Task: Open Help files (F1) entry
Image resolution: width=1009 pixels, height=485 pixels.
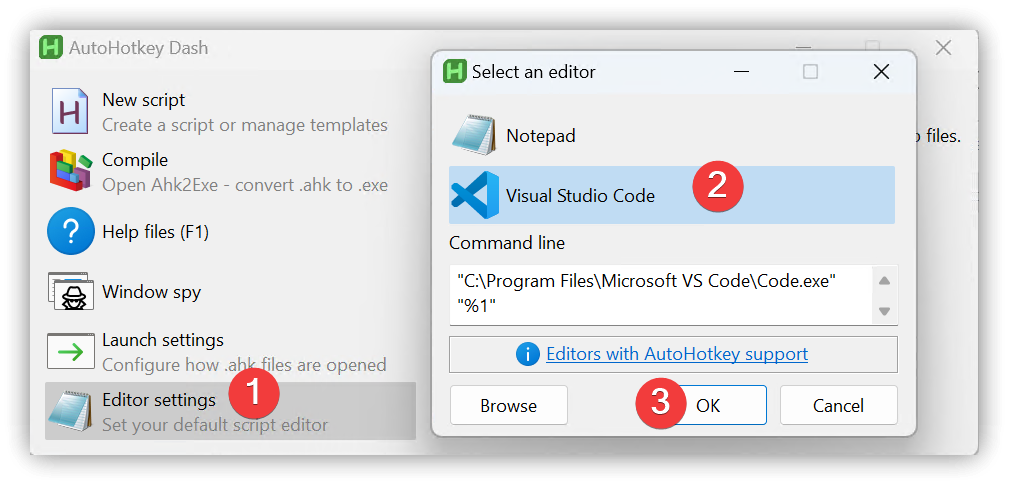Action: click(230, 231)
